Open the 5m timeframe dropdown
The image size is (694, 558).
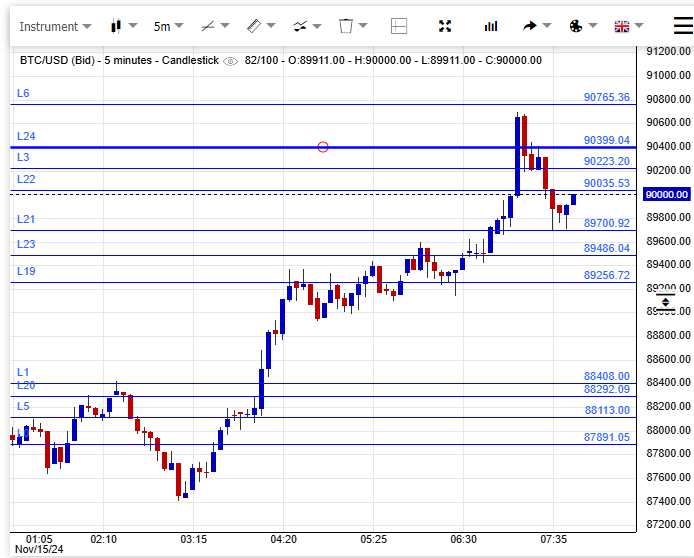click(x=168, y=27)
